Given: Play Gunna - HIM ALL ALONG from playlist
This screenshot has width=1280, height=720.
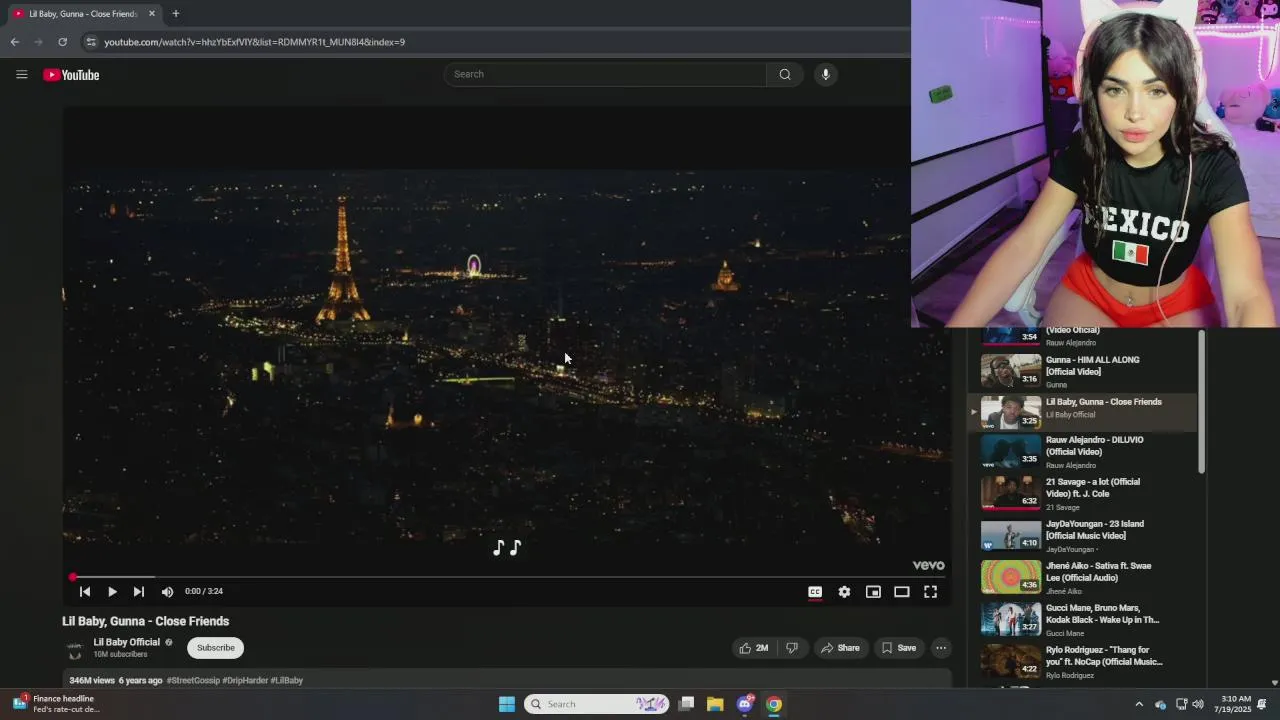Looking at the screenshot, I should click(x=1082, y=371).
